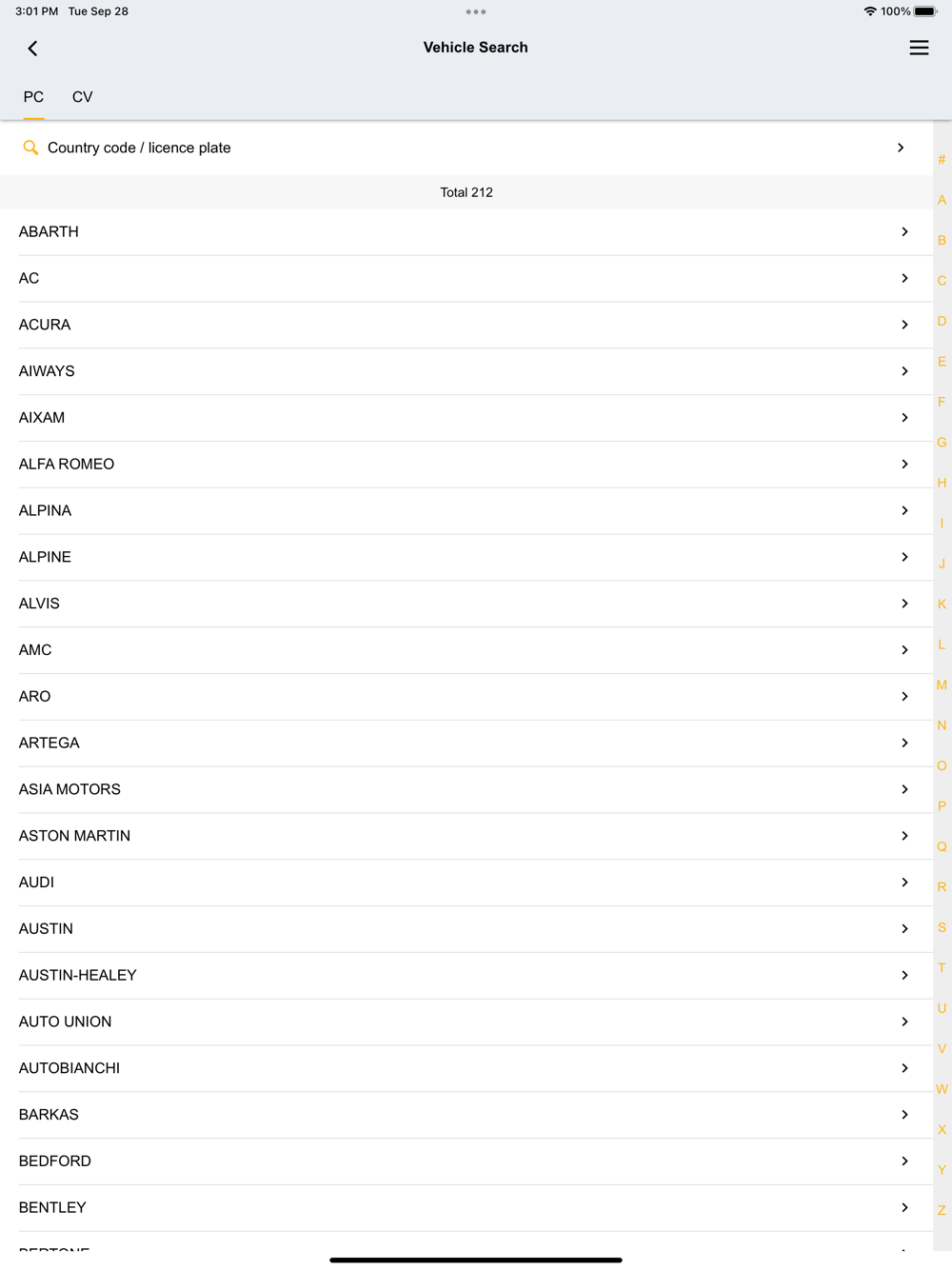This screenshot has width=952, height=1270.
Task: Expand the ASTON MARTIN row chevron
Action: (x=904, y=836)
